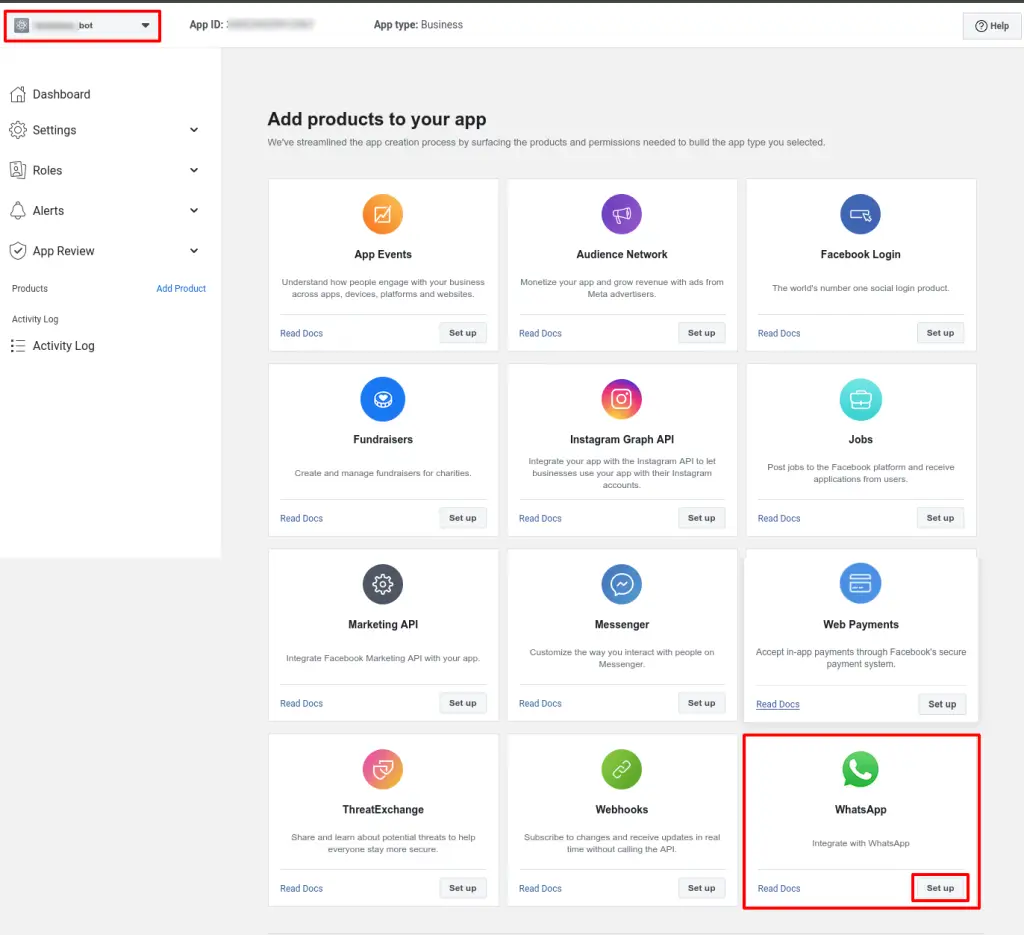The width and height of the screenshot is (1024, 935).
Task: Read Docs for Messenger
Action: tap(540, 703)
